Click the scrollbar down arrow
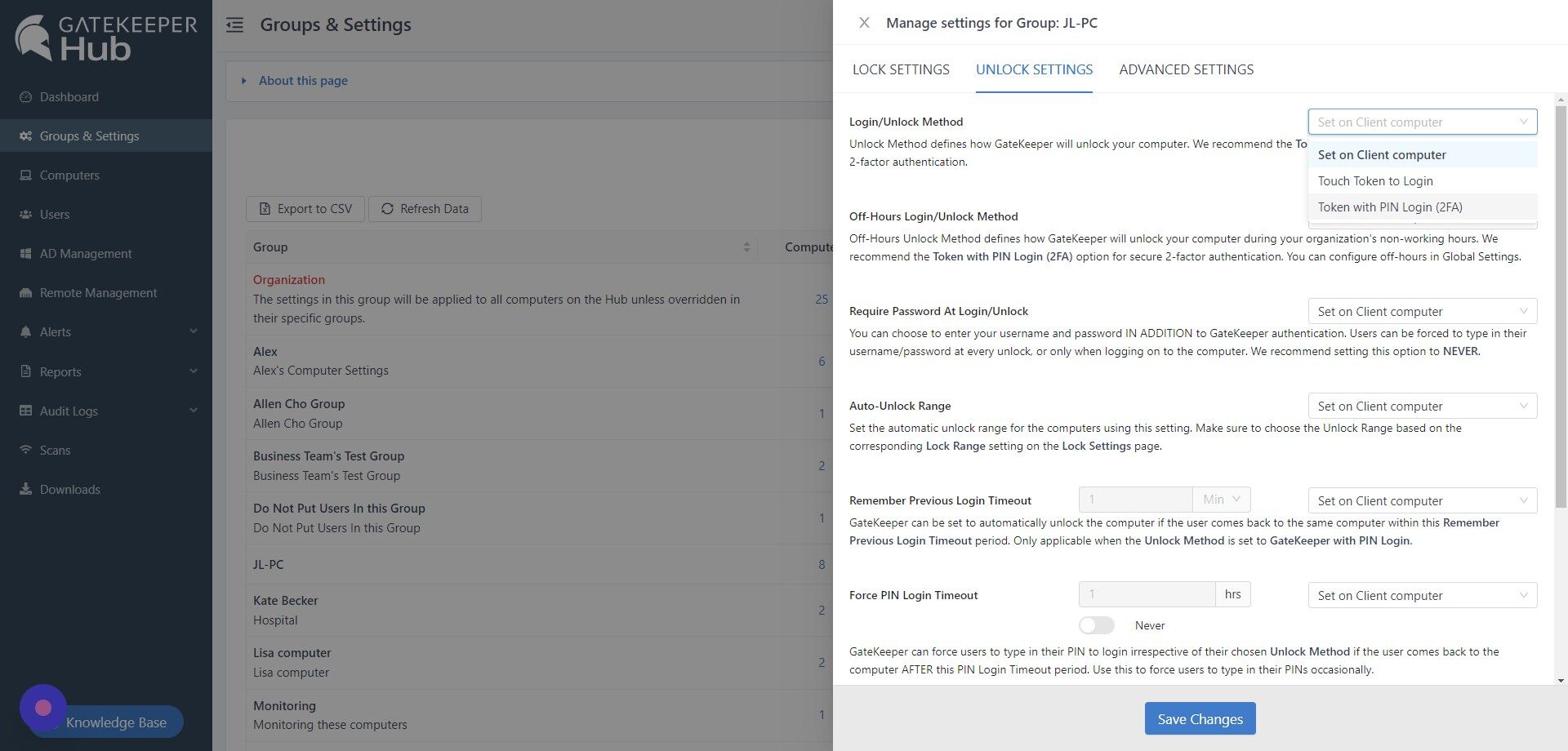Viewport: 1568px width, 751px height. click(1561, 680)
